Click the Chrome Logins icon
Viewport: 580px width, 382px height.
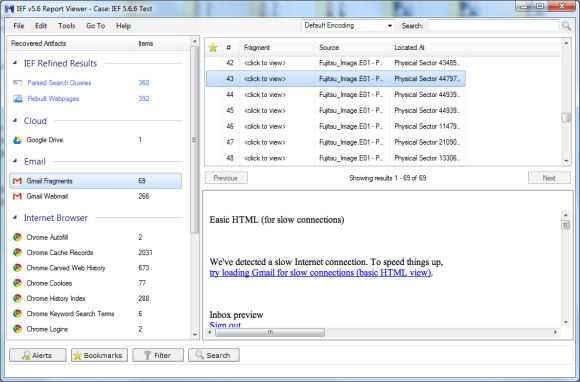tap(17, 329)
